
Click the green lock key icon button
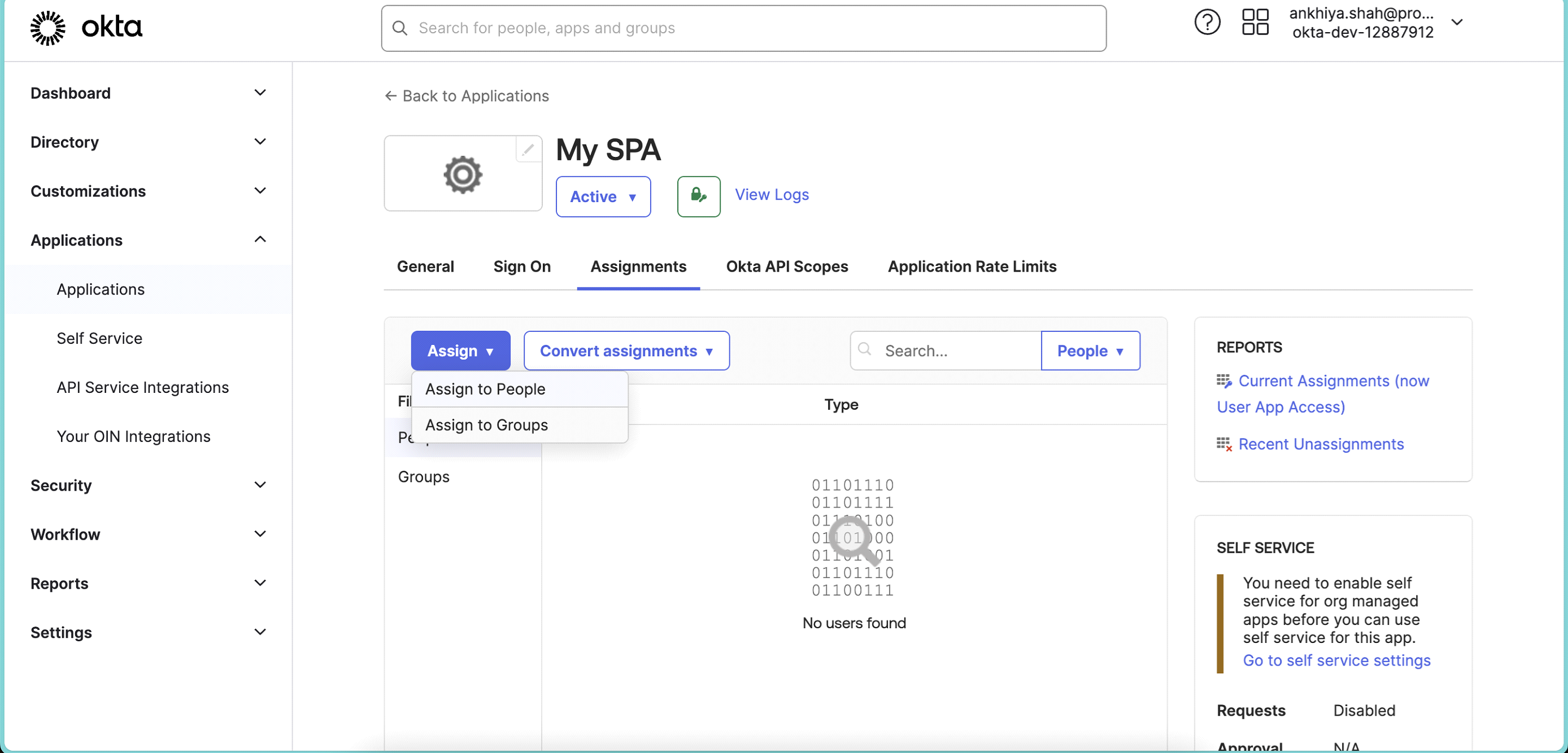point(698,196)
